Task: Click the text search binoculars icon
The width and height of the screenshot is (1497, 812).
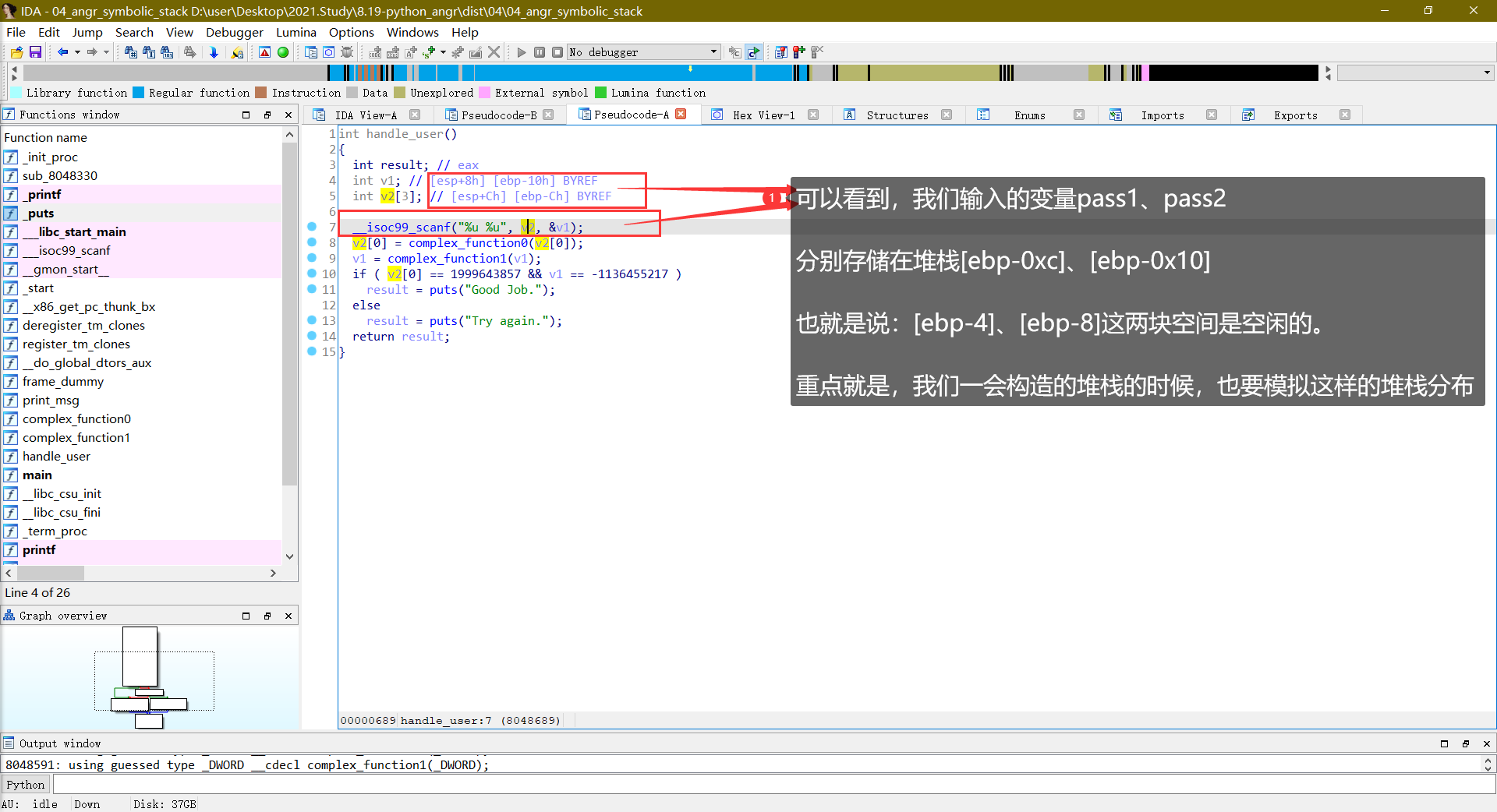Action: click(148, 52)
